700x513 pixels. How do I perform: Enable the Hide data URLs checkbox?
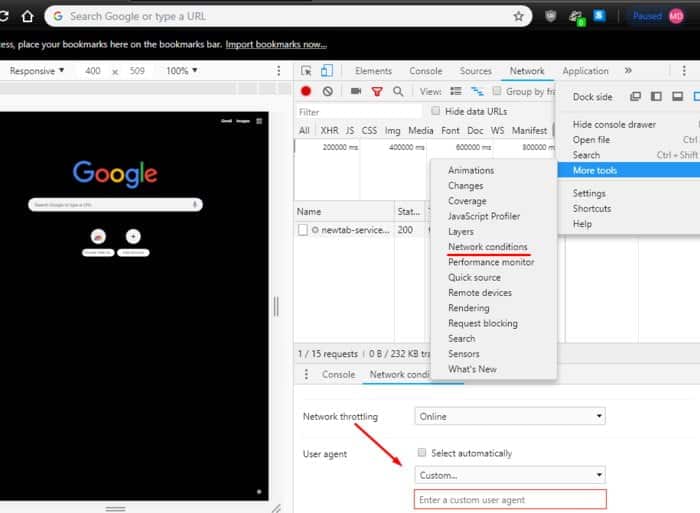435,111
